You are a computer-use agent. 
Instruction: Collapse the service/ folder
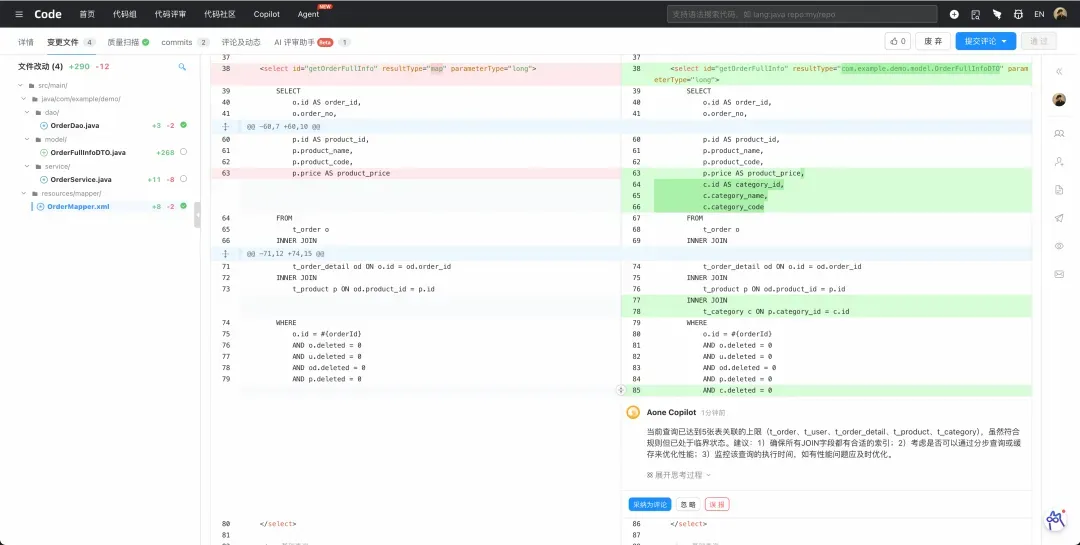click(28, 166)
